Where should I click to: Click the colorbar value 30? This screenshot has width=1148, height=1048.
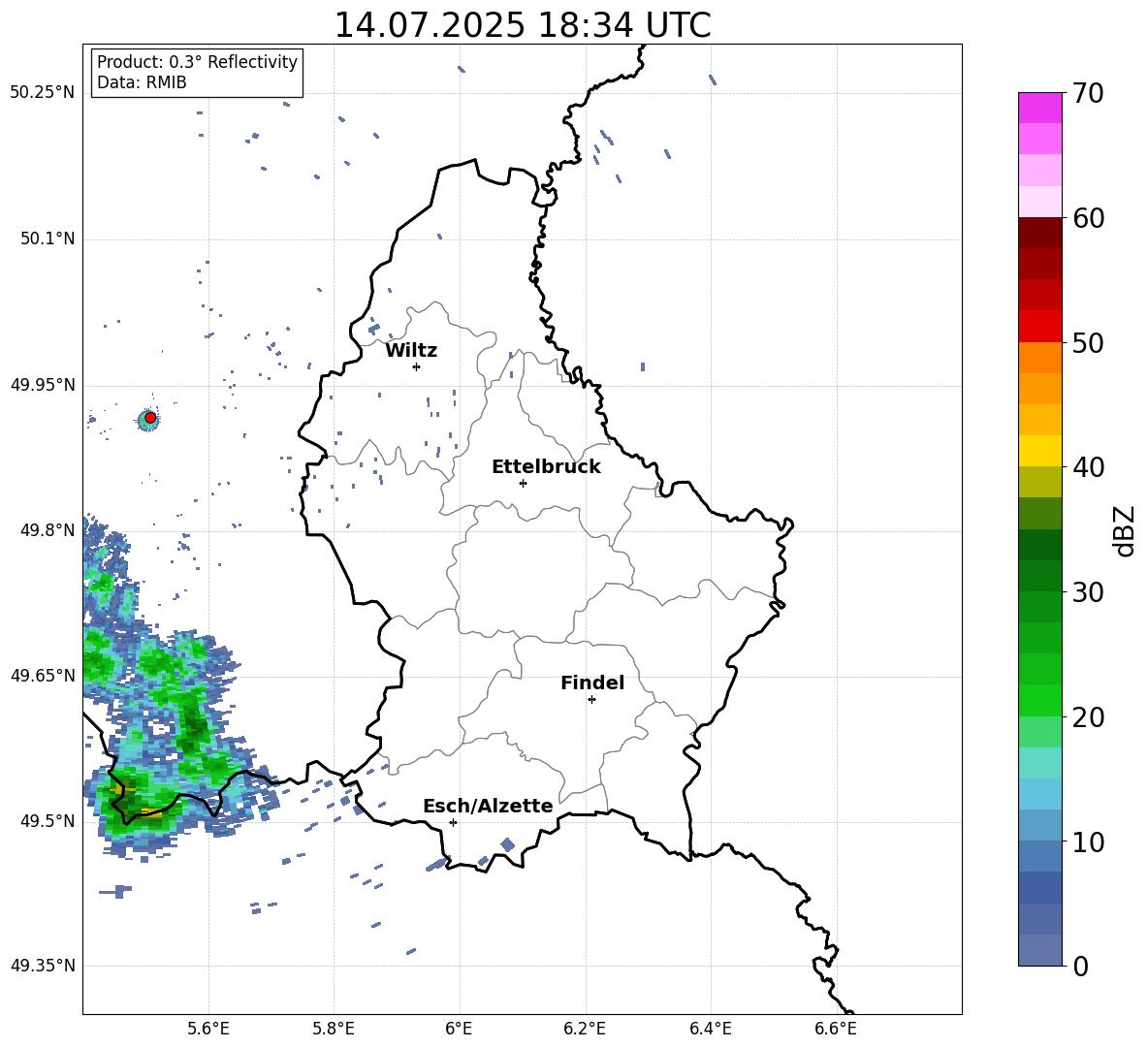click(1088, 592)
